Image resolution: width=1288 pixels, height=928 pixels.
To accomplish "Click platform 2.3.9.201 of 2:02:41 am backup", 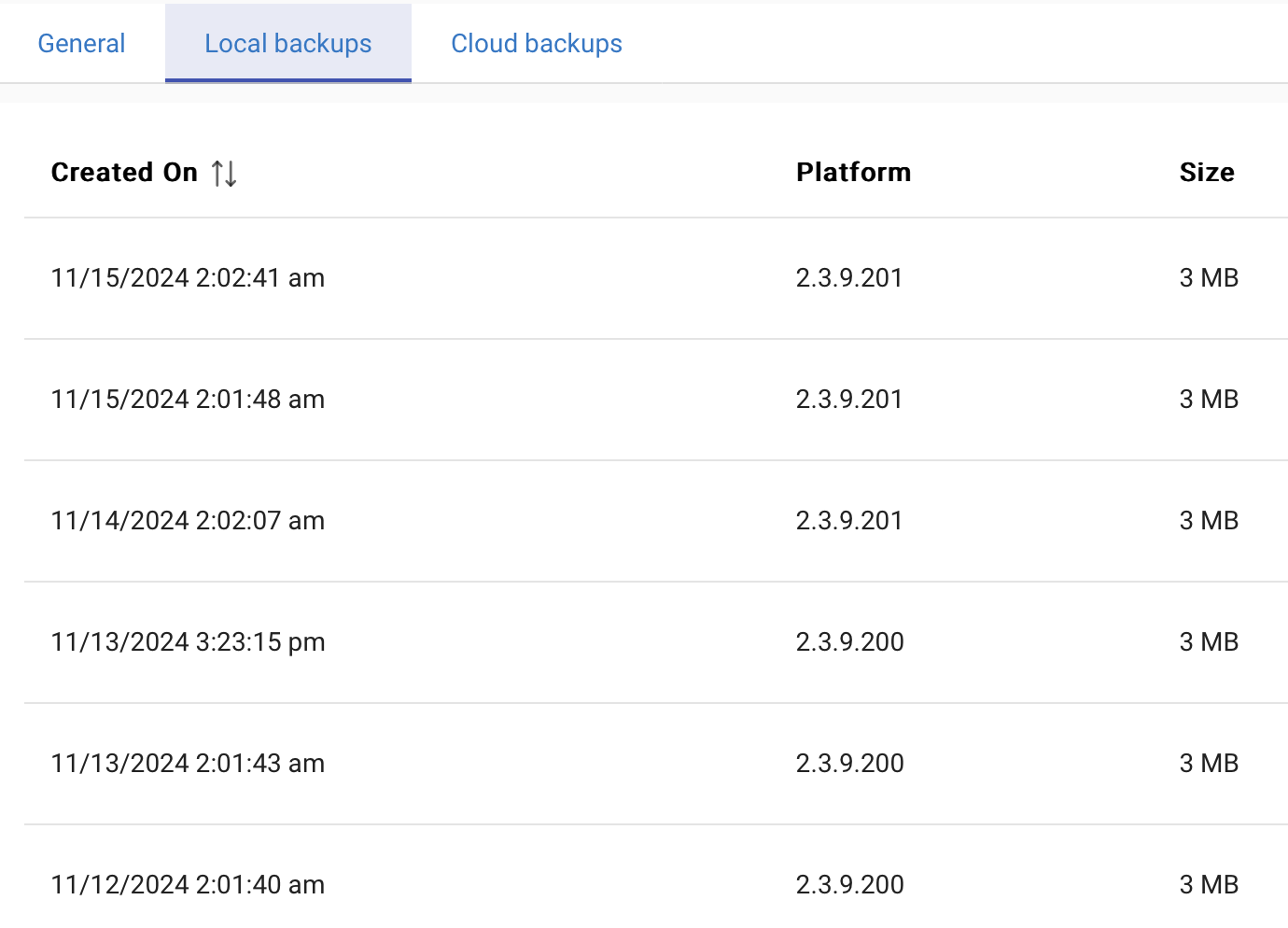I will pos(849,278).
